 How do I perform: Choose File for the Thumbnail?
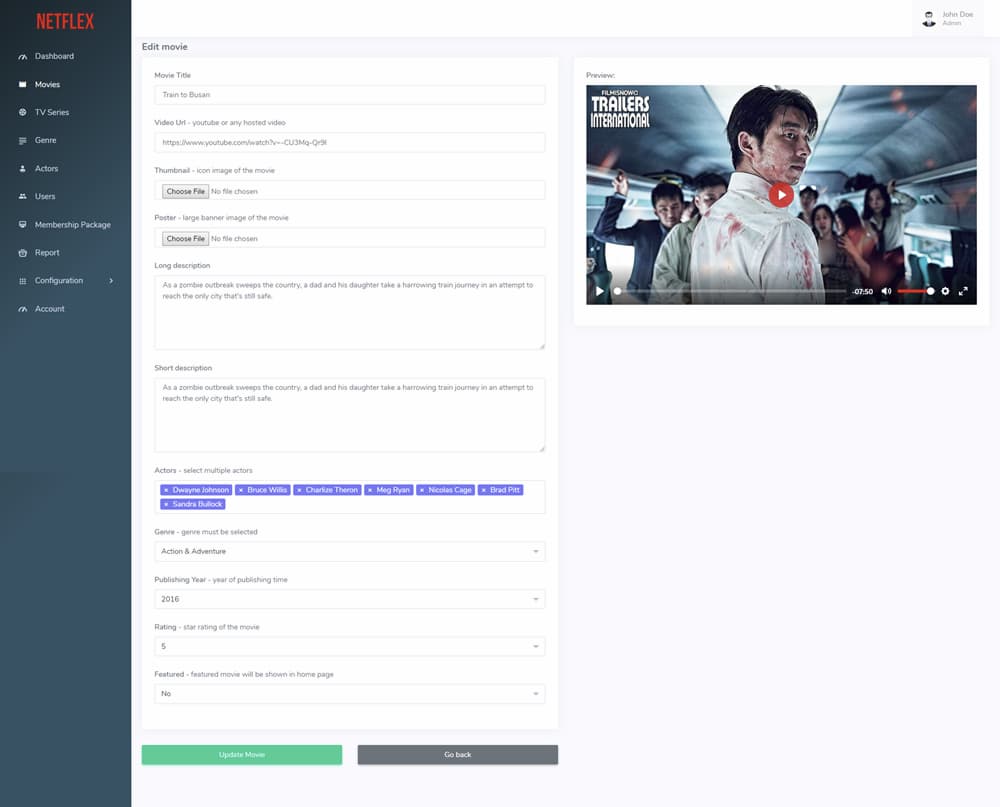pos(185,191)
